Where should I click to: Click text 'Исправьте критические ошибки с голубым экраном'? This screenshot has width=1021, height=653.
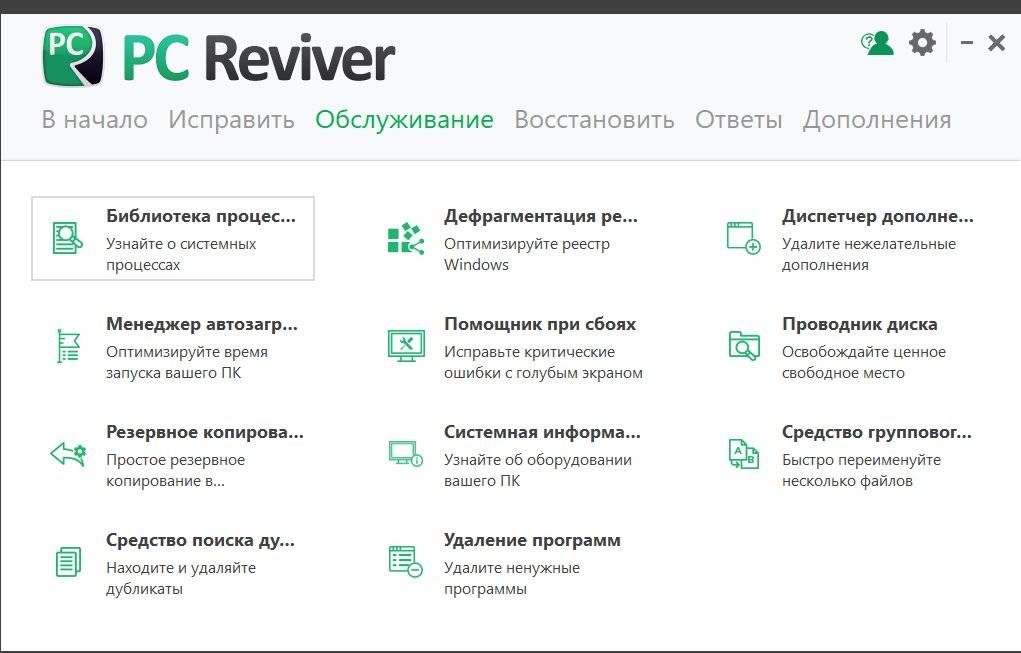pos(543,363)
